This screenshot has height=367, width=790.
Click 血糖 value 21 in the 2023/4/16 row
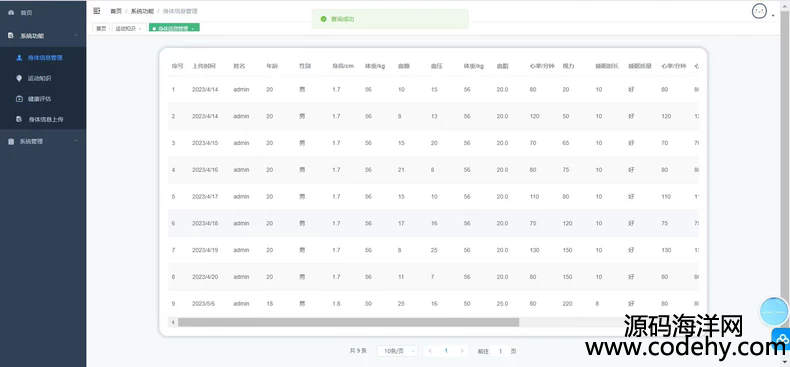click(401, 170)
